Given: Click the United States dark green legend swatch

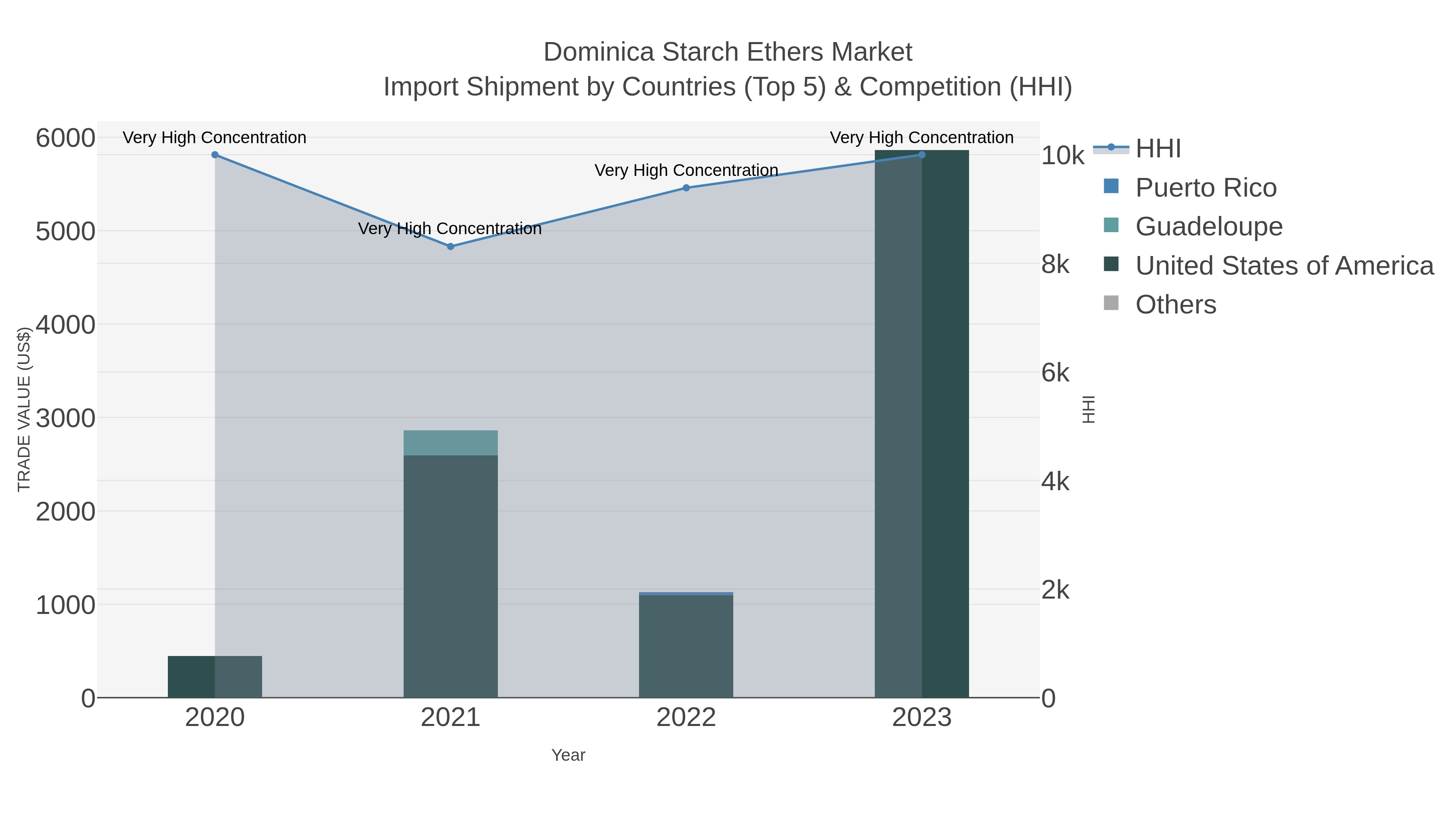Looking at the screenshot, I should pyautogui.click(x=1111, y=264).
